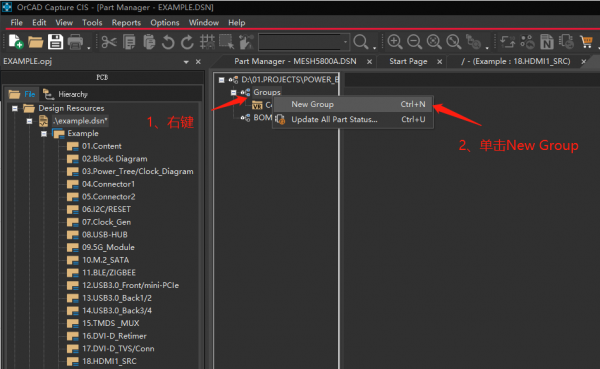This screenshot has height=369, width=600.
Task: Click the Print toolbar icon
Action: tap(75, 42)
